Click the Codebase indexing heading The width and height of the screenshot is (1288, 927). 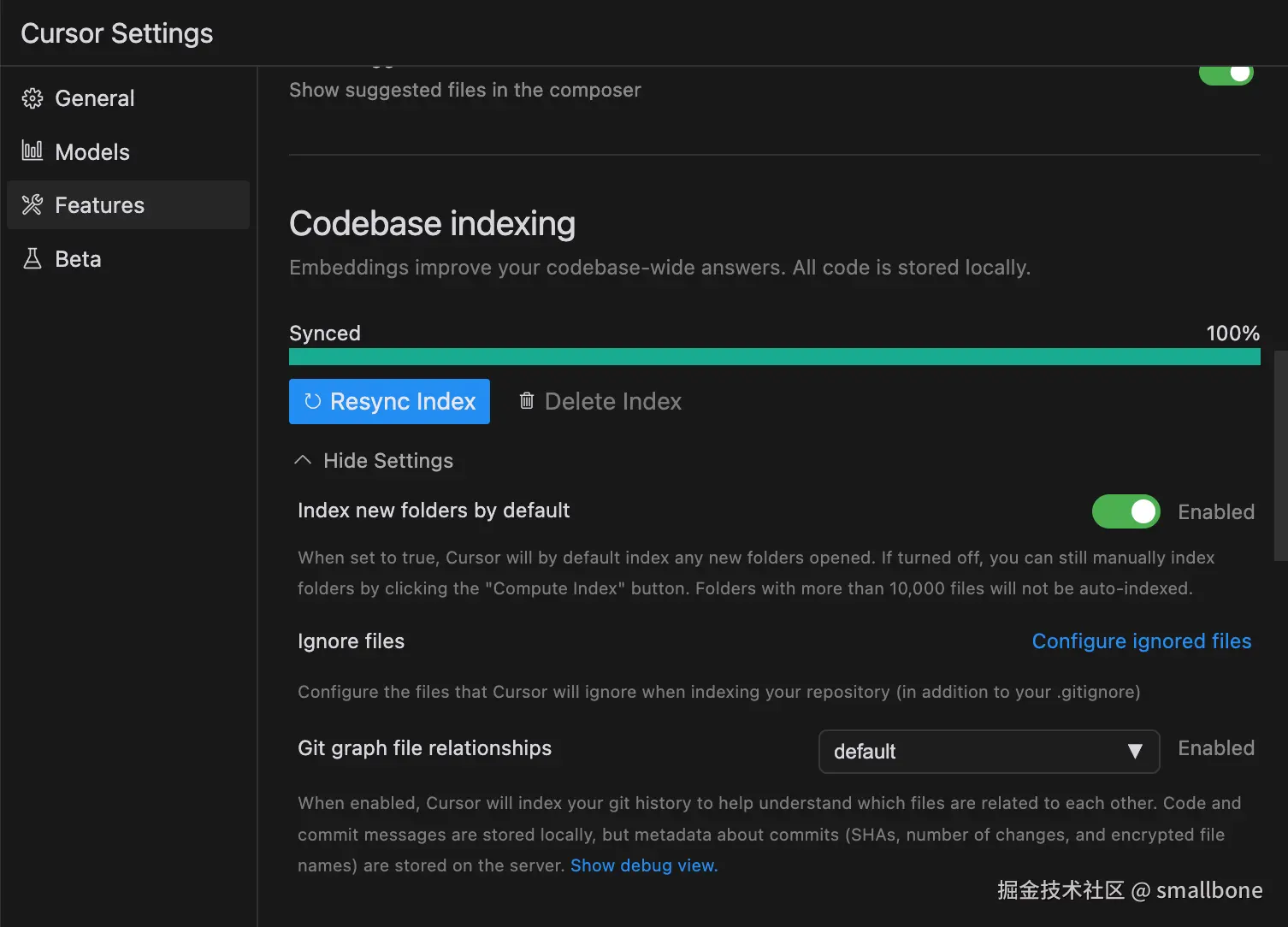[432, 223]
